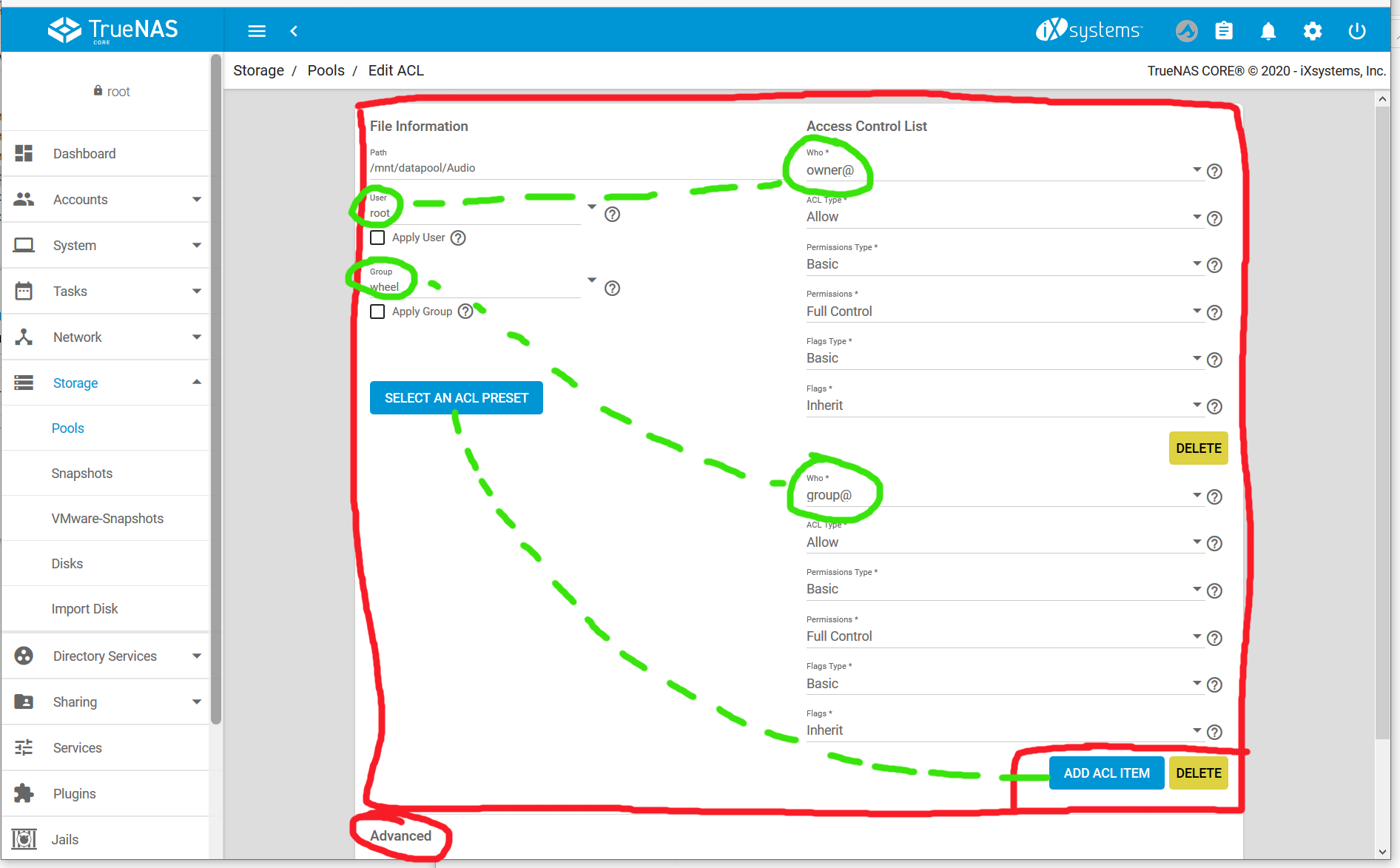Show help for group@ Who field
The image size is (1400, 868).
[1214, 497]
